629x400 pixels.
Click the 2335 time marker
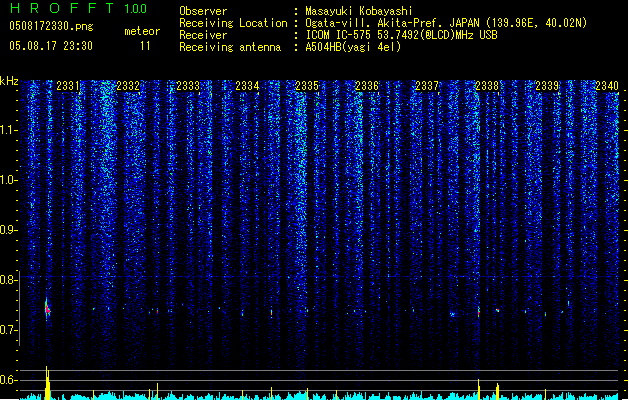[307, 86]
